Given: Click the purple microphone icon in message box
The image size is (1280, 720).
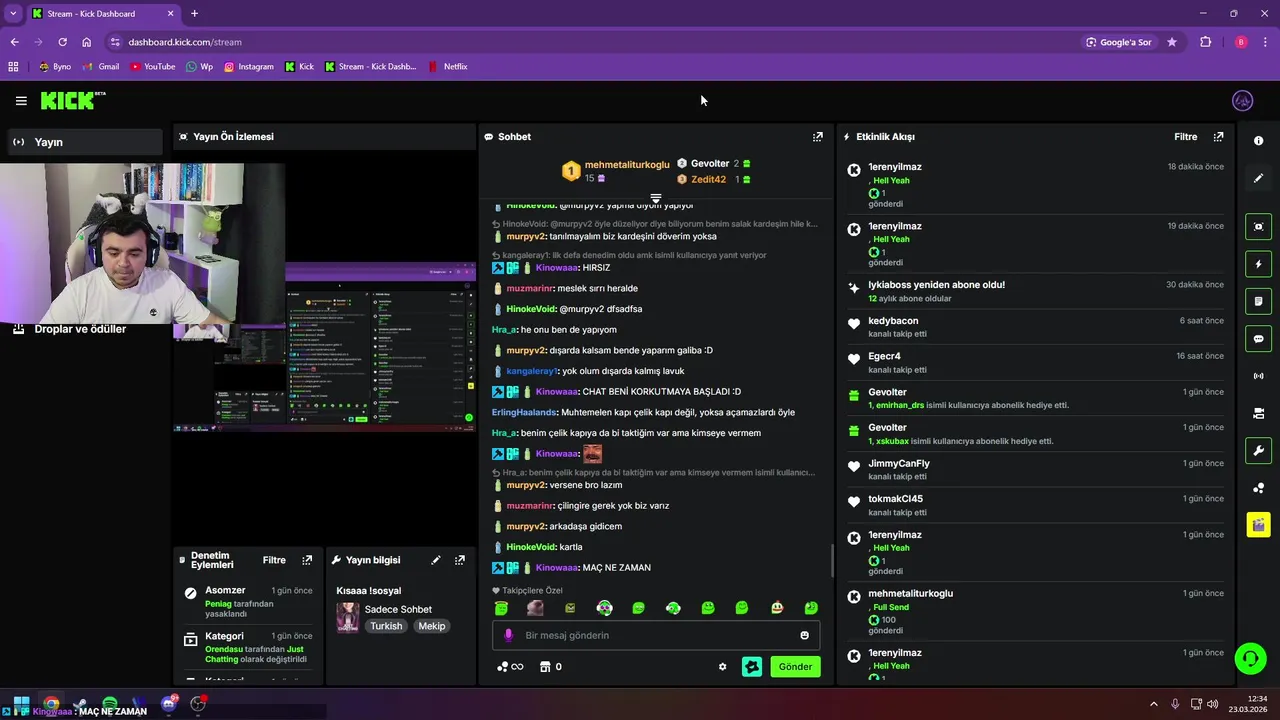Looking at the screenshot, I should pos(508,635).
